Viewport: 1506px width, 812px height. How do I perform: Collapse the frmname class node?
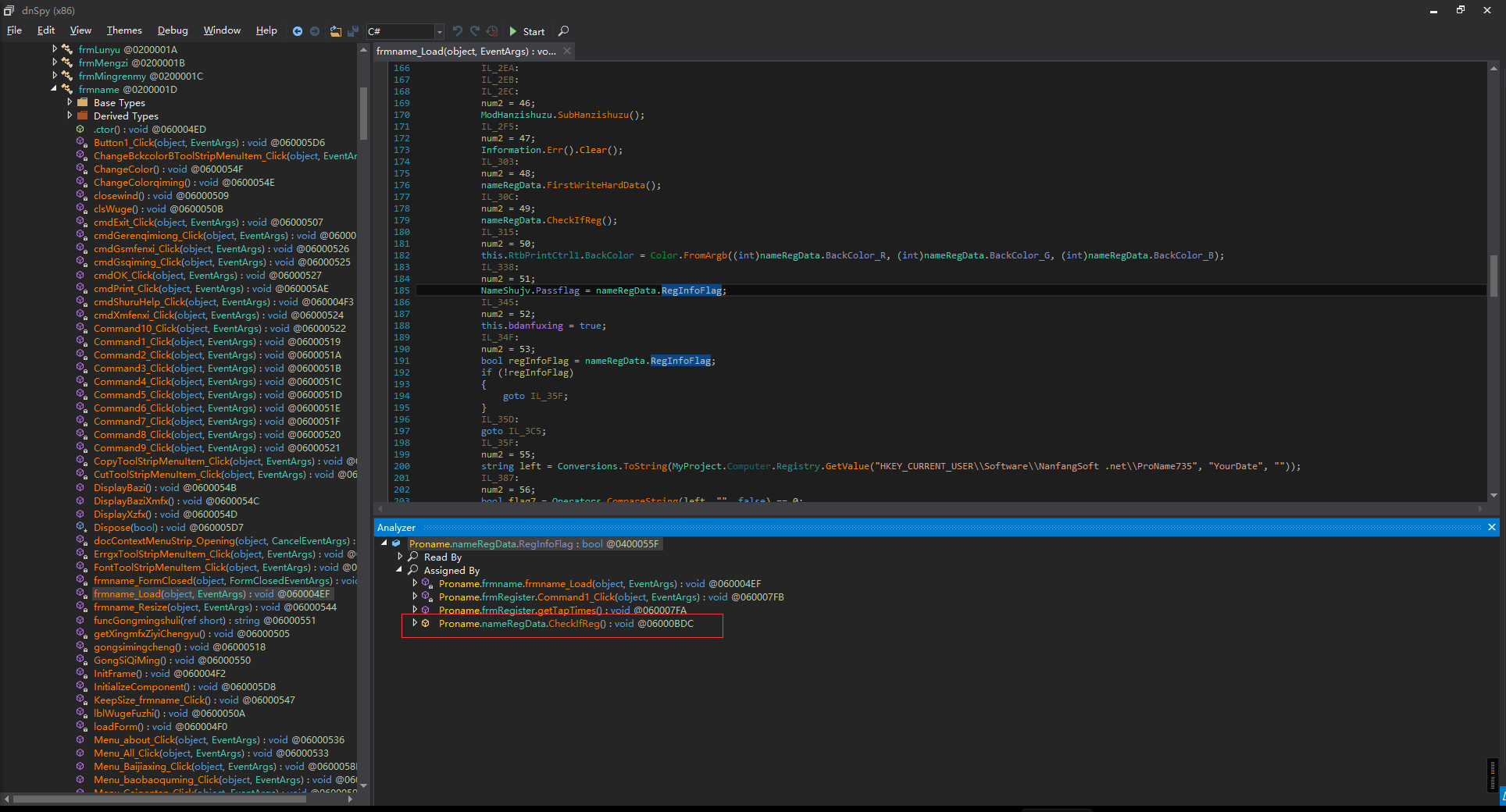tap(55, 89)
